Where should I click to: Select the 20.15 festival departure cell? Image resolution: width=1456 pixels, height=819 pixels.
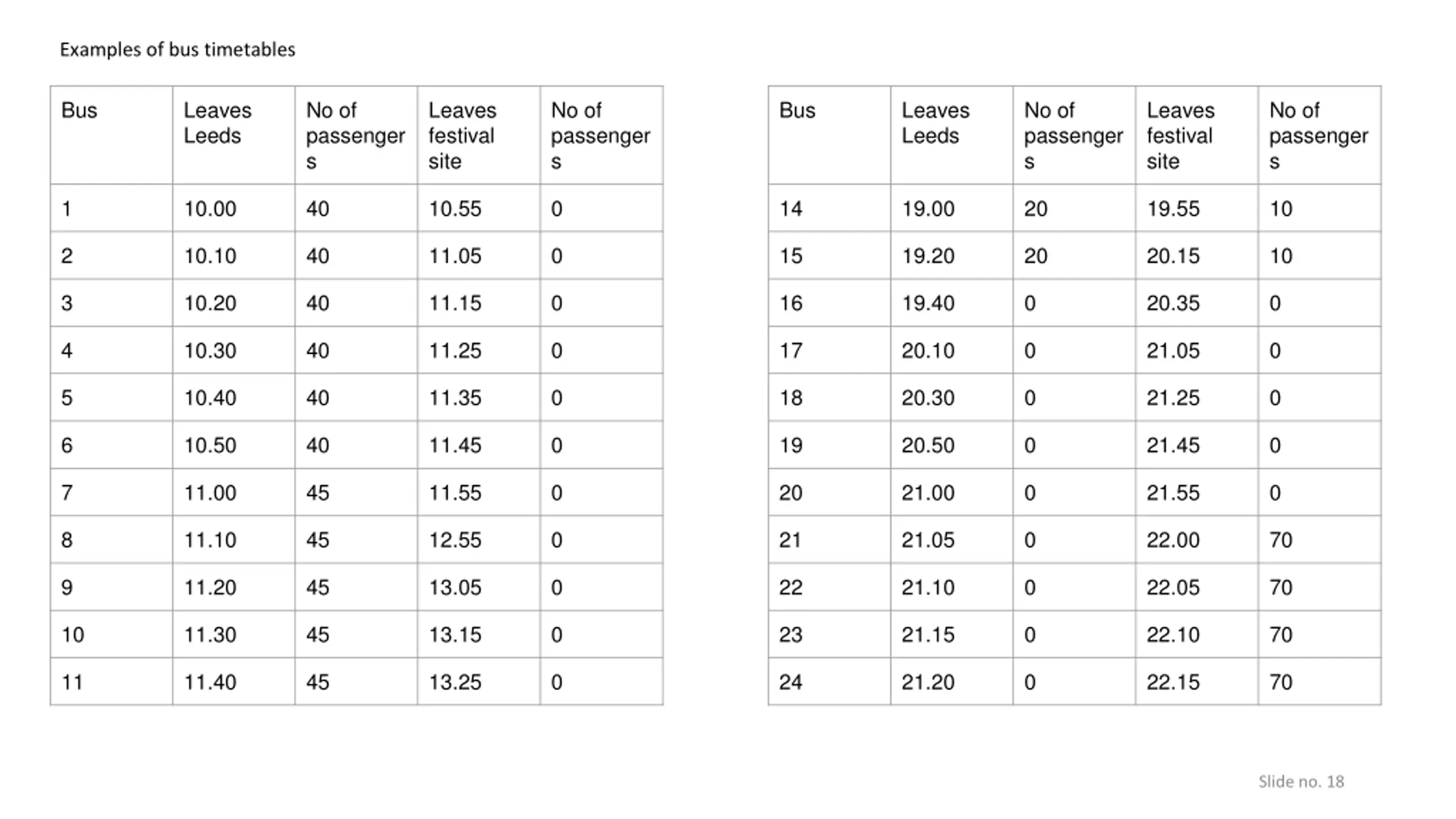(x=1197, y=255)
